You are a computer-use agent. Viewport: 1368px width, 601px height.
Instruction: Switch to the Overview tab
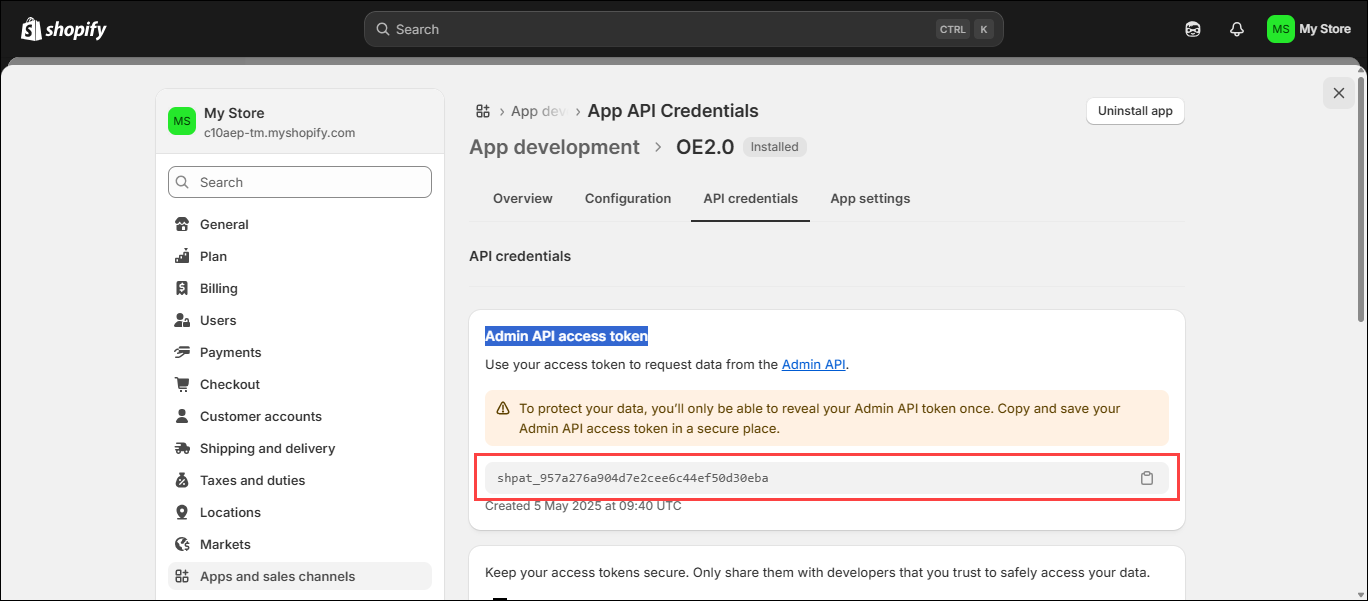[522, 198]
